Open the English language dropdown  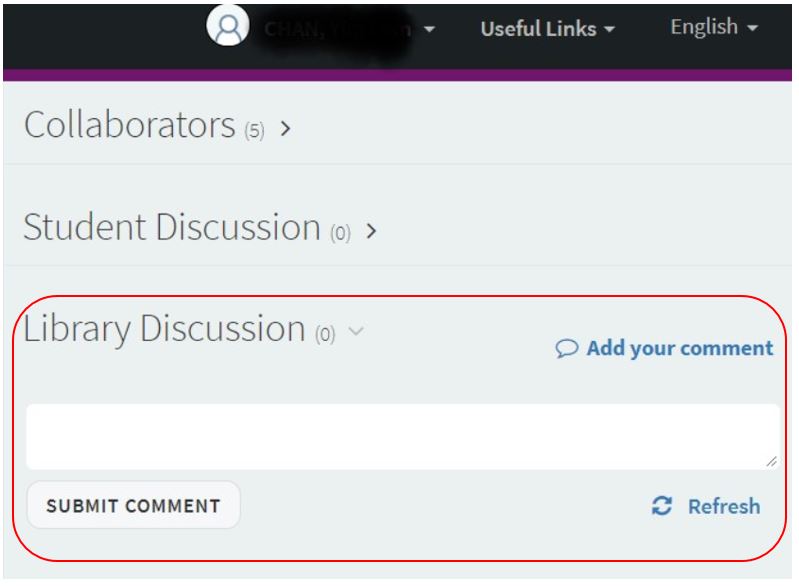(714, 27)
